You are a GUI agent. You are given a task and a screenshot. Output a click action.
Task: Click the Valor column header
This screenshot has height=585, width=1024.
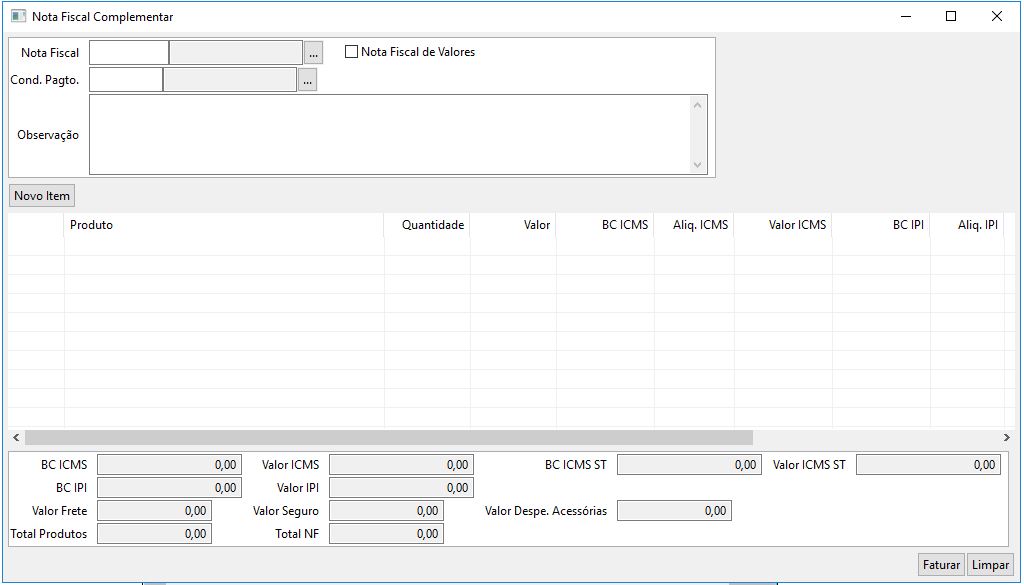pyautogui.click(x=513, y=225)
